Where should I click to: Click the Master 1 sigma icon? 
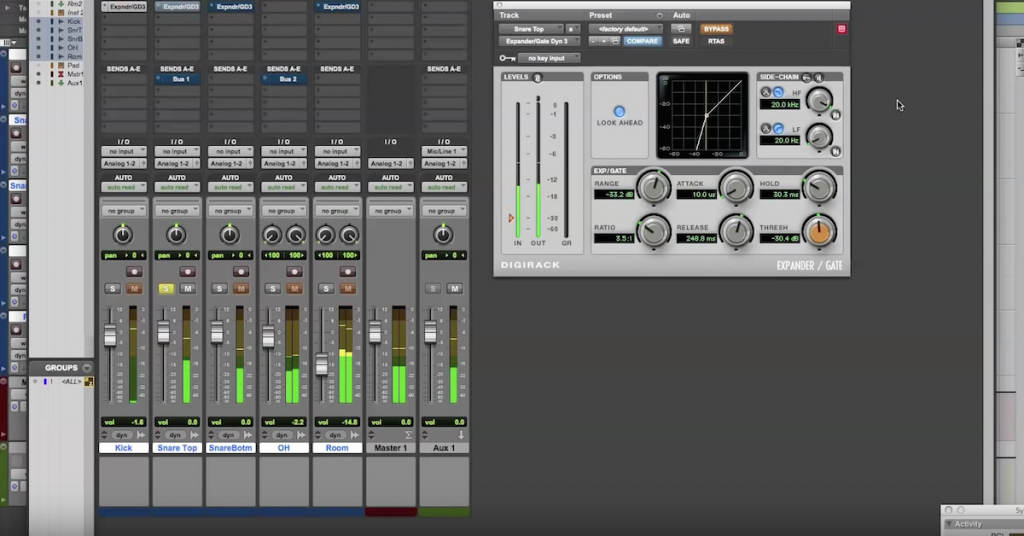[x=408, y=435]
